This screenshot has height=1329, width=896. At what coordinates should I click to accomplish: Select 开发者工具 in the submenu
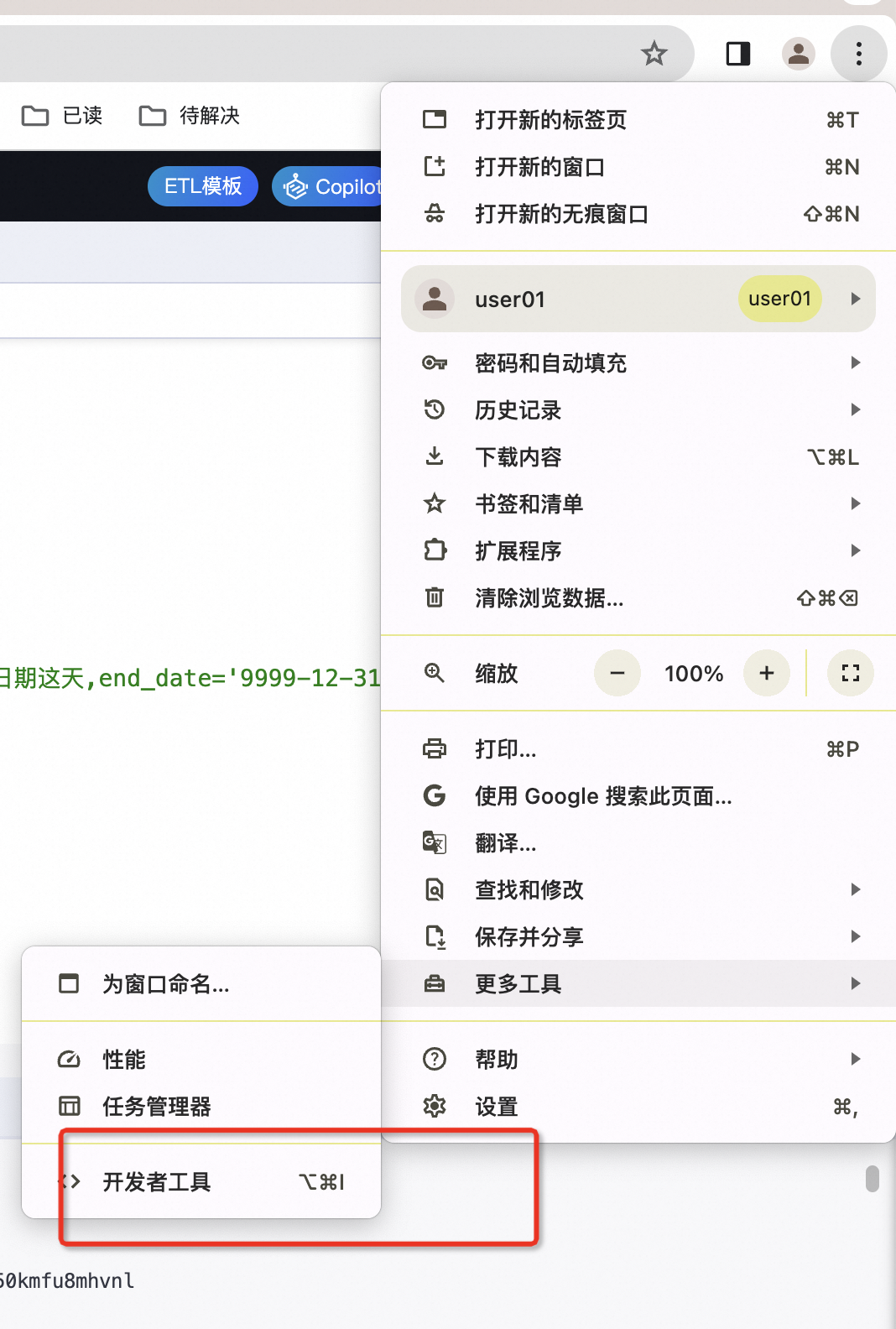pos(201,1181)
